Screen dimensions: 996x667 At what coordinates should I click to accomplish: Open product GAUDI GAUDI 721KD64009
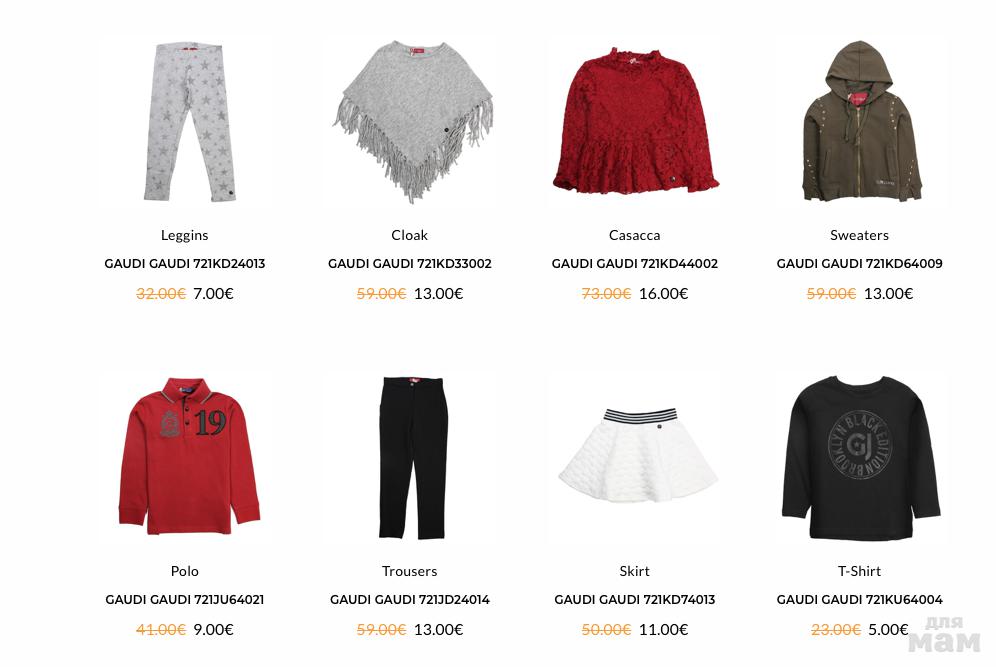(859, 264)
